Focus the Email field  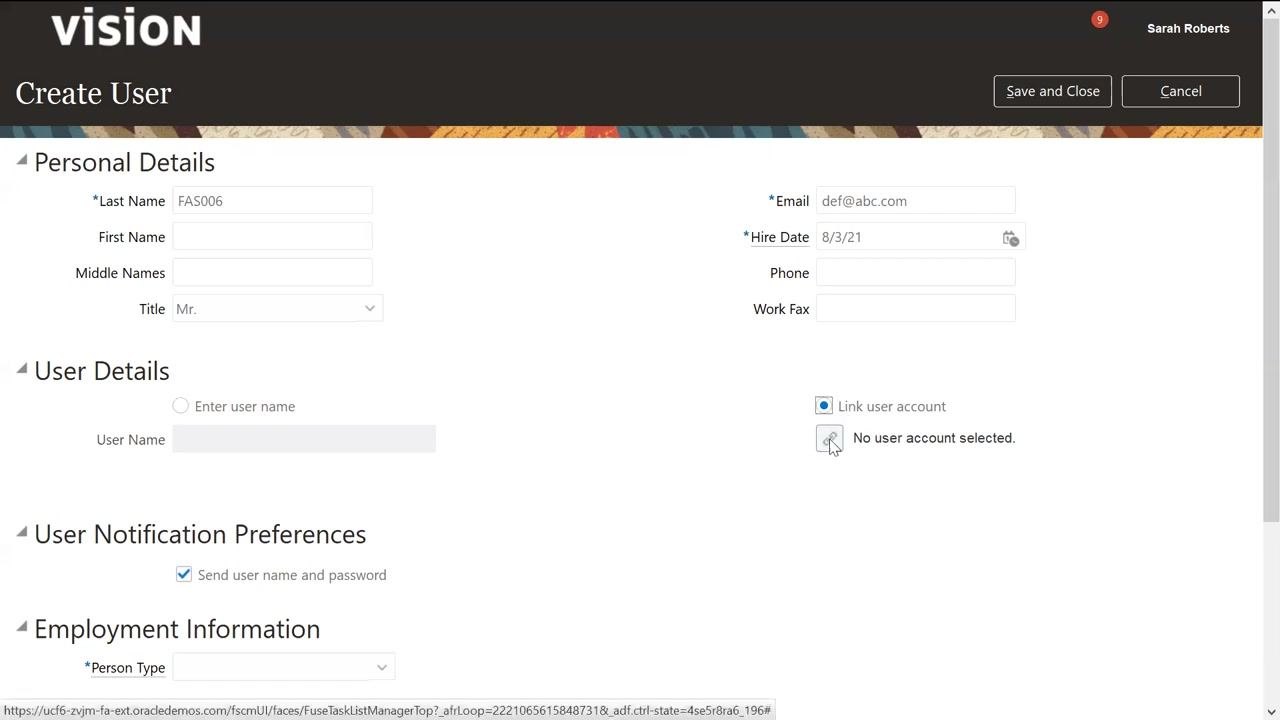coord(915,201)
